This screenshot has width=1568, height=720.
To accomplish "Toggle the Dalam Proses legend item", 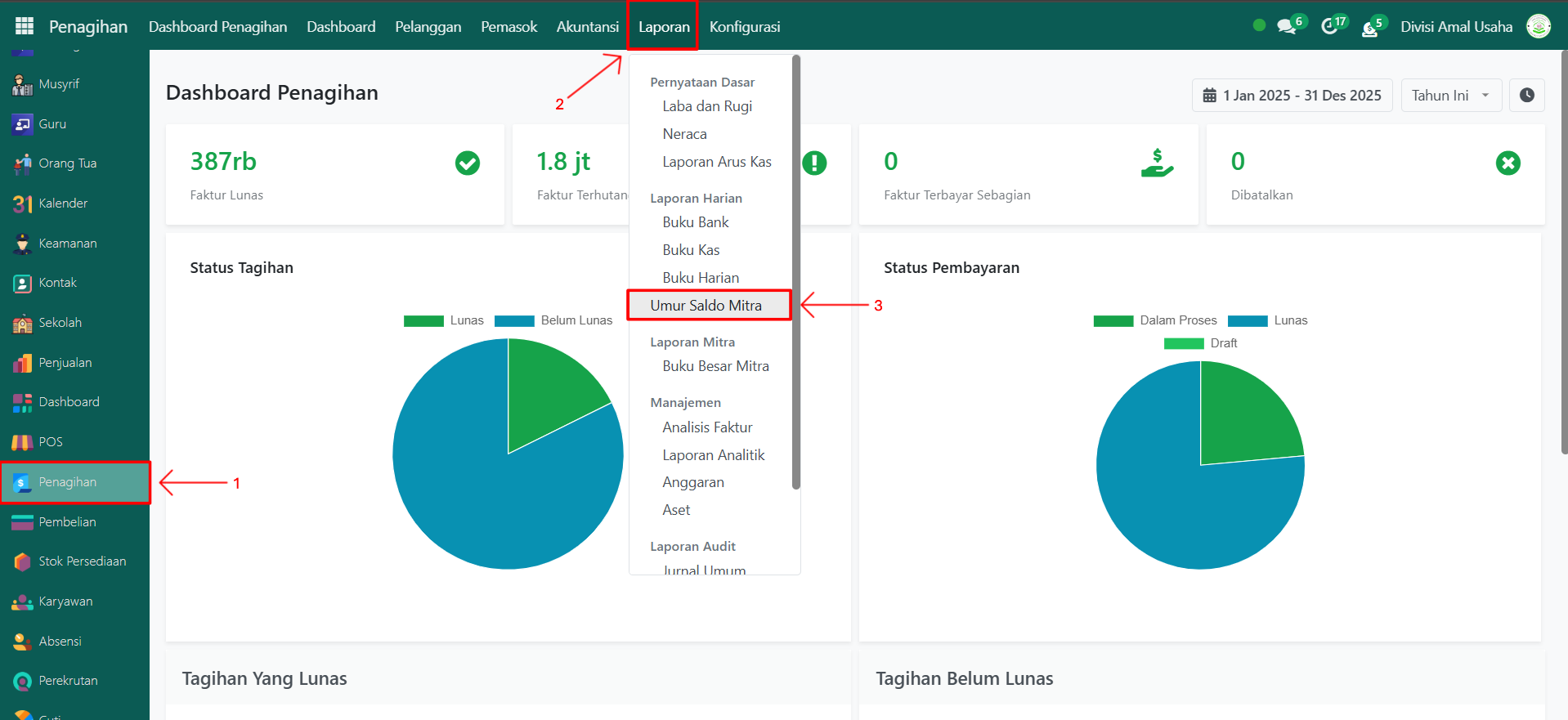I will (1155, 320).
